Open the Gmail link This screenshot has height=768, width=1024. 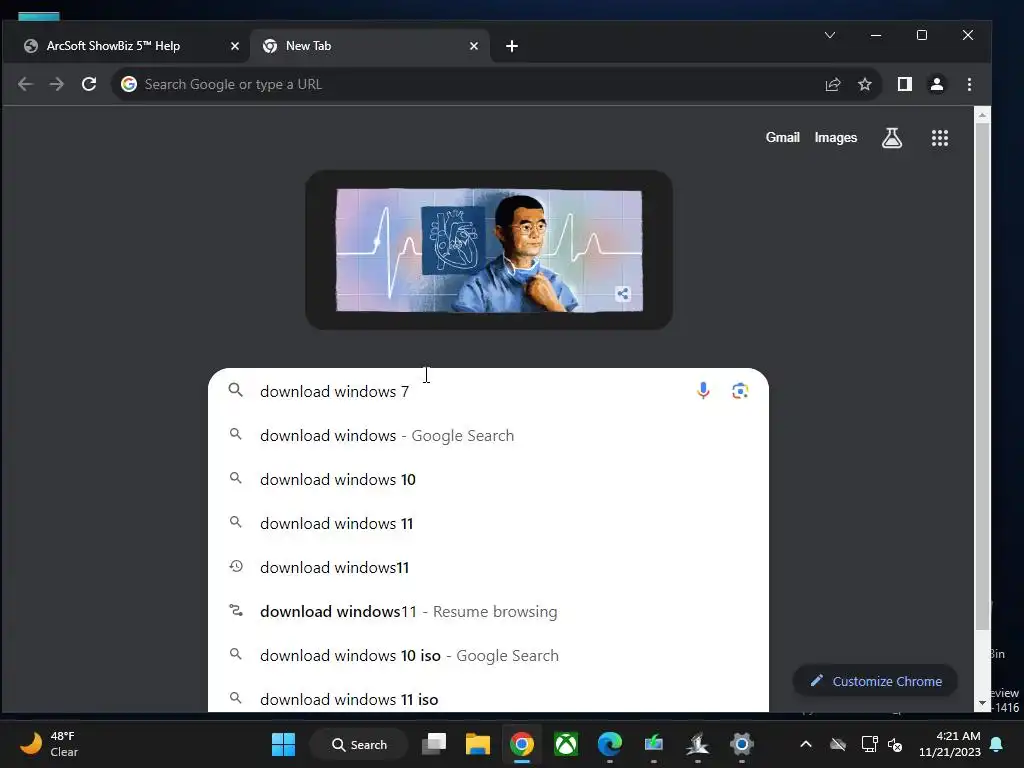pyautogui.click(x=782, y=137)
